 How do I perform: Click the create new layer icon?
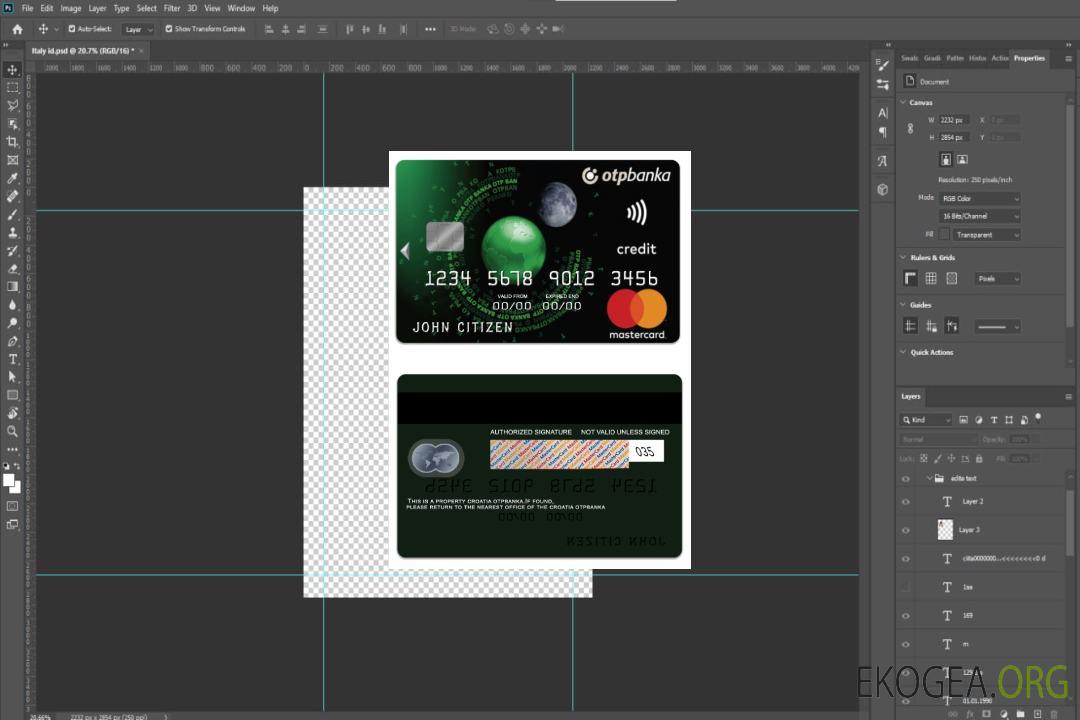point(1037,714)
